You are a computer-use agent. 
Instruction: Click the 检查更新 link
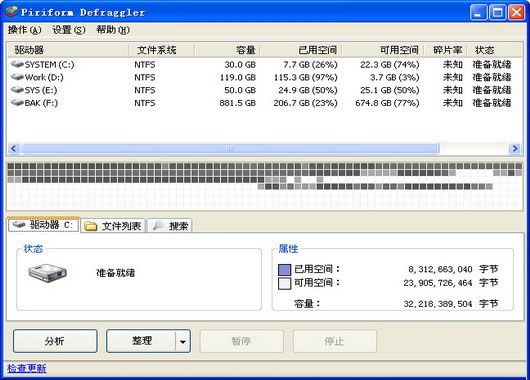click(x=27, y=368)
